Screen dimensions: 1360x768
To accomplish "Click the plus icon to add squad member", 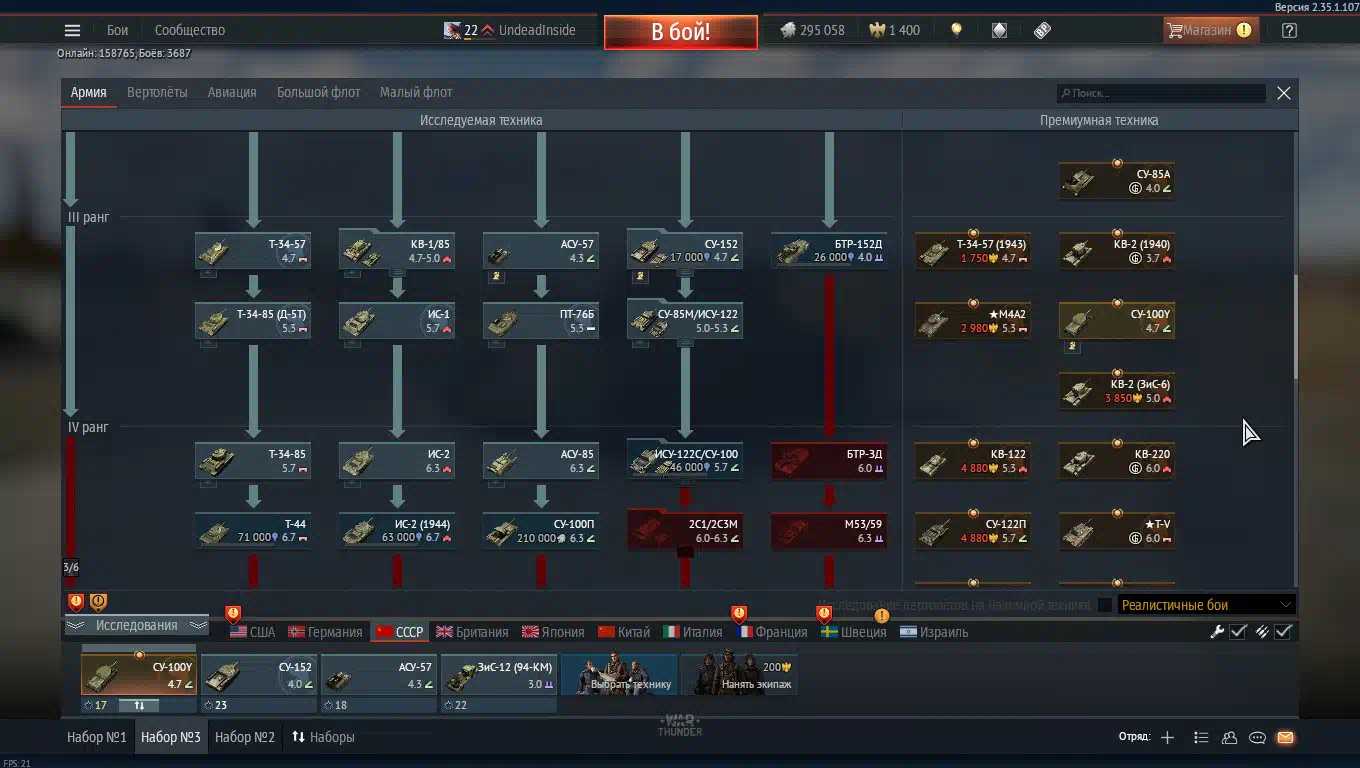I will (1167, 737).
